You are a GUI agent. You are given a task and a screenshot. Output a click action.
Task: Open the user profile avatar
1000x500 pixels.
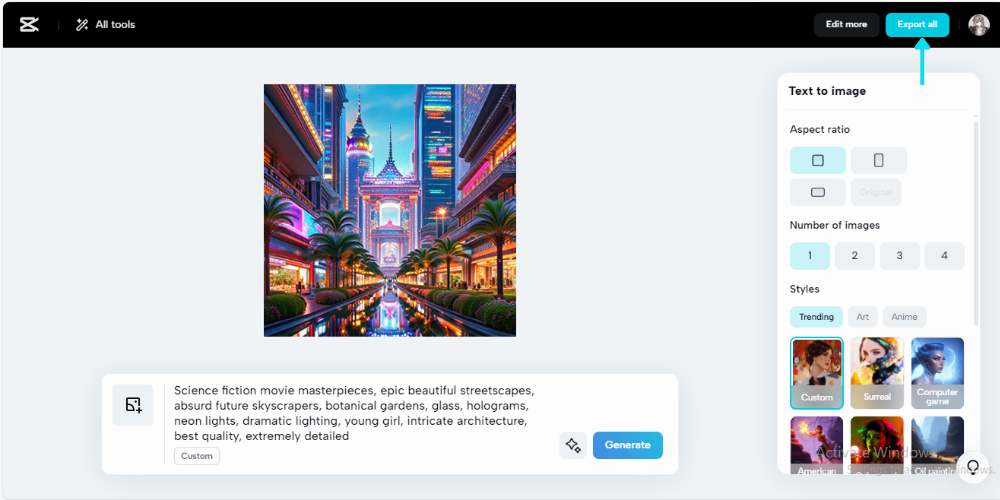click(x=979, y=25)
